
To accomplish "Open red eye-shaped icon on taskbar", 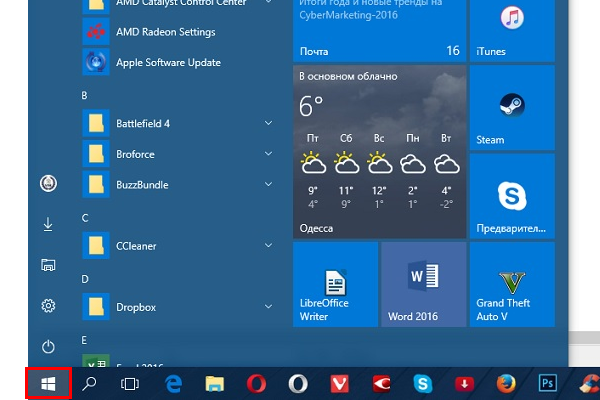I will (381, 384).
